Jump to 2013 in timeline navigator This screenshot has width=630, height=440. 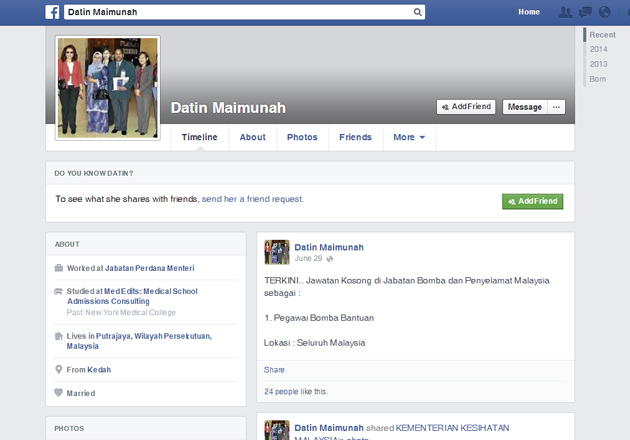pos(598,64)
